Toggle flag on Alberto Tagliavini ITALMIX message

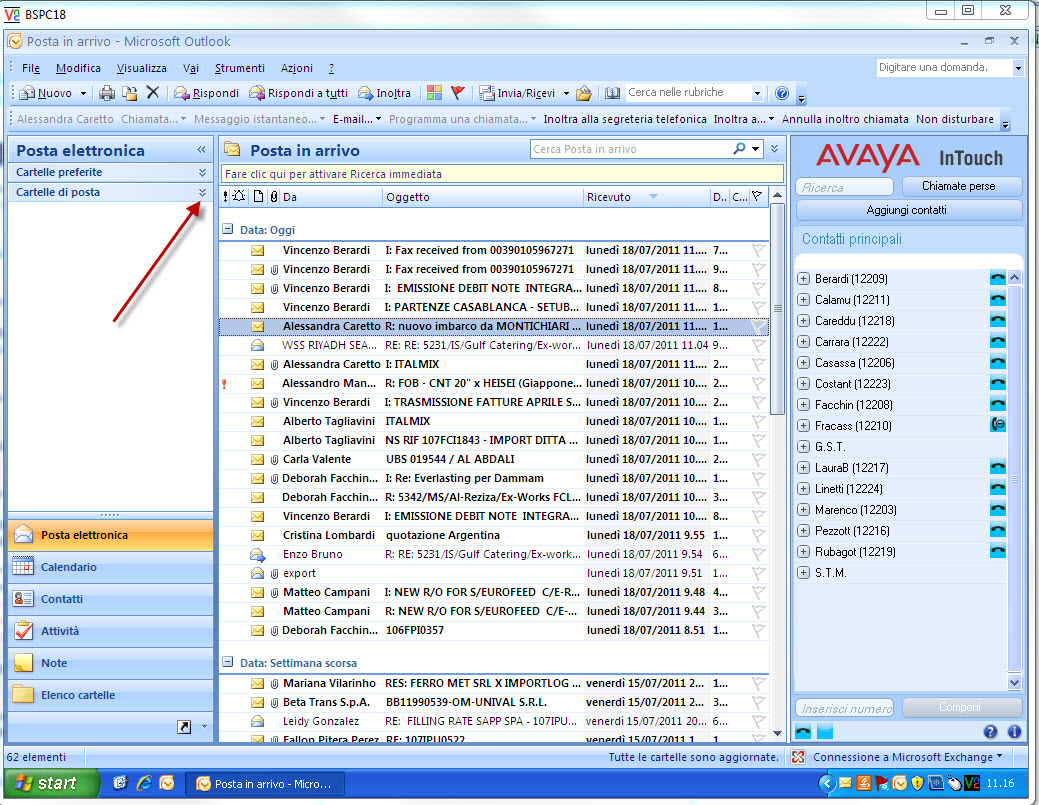[x=758, y=421]
